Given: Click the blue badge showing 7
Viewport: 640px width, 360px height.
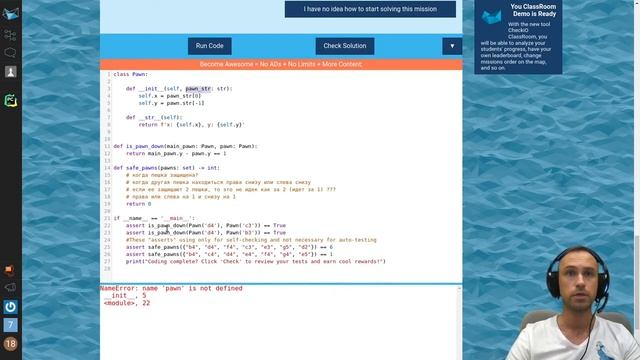Looking at the screenshot, I should 11,325.
